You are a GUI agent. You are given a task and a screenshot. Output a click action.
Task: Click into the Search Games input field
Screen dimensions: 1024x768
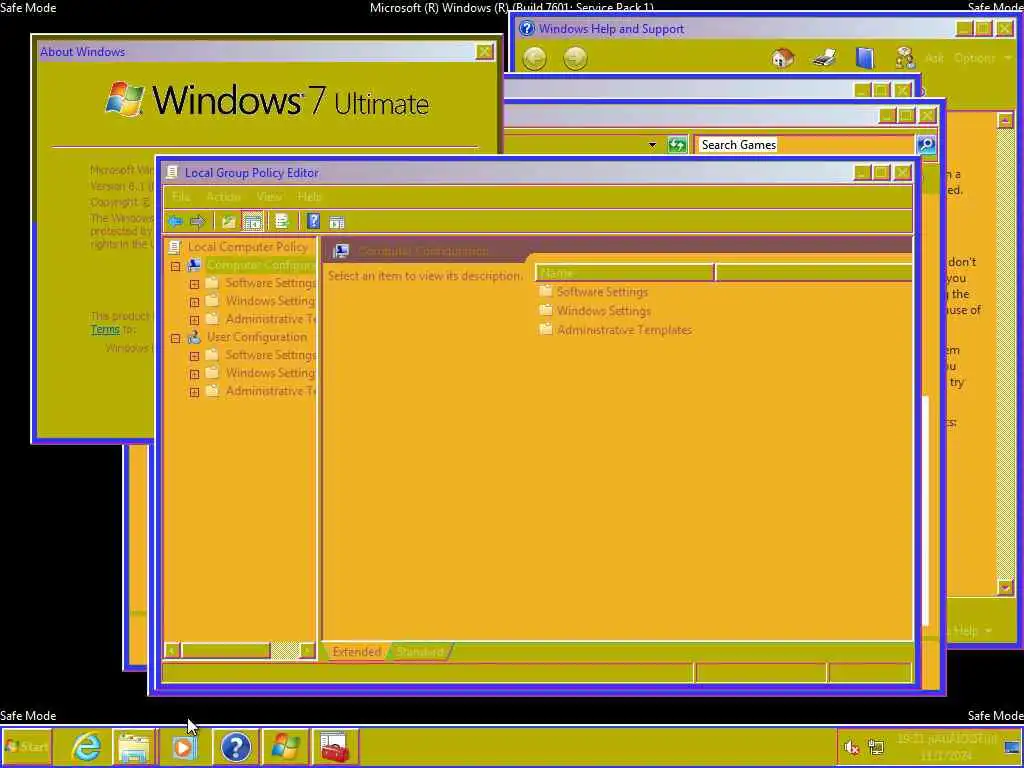(804, 144)
